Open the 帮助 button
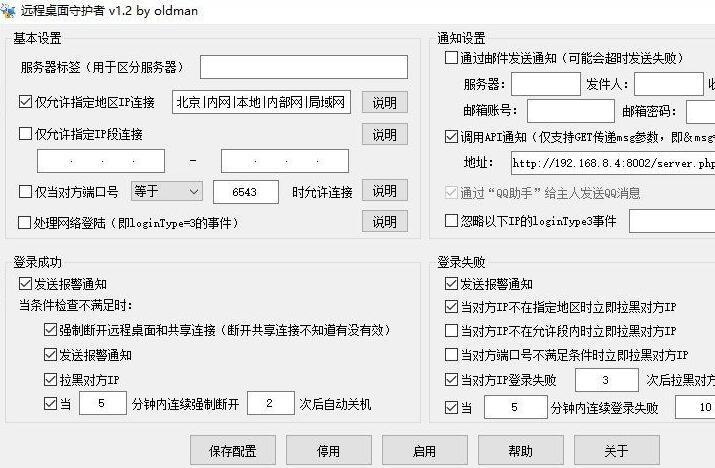715x468 pixels. (x=521, y=451)
